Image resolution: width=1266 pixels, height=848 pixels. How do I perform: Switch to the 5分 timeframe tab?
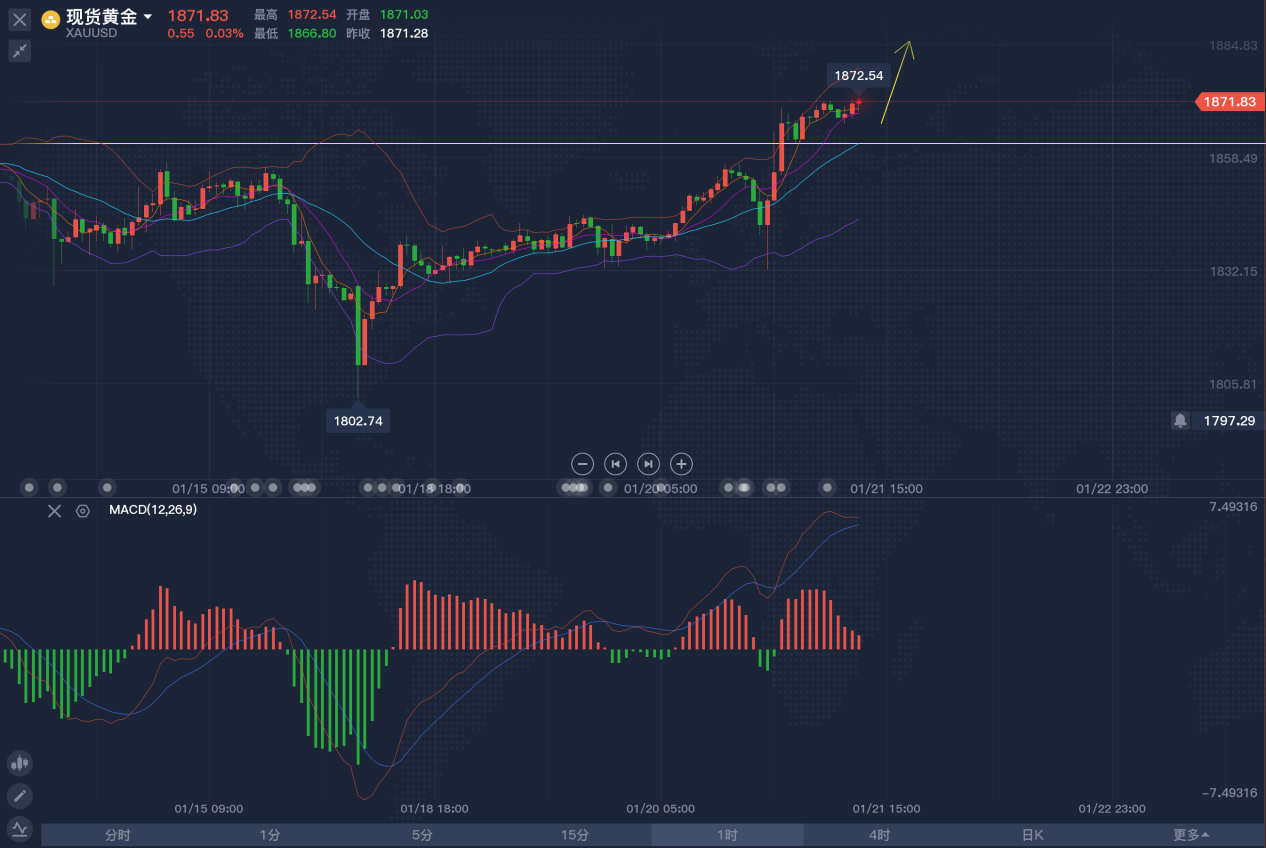[x=422, y=835]
